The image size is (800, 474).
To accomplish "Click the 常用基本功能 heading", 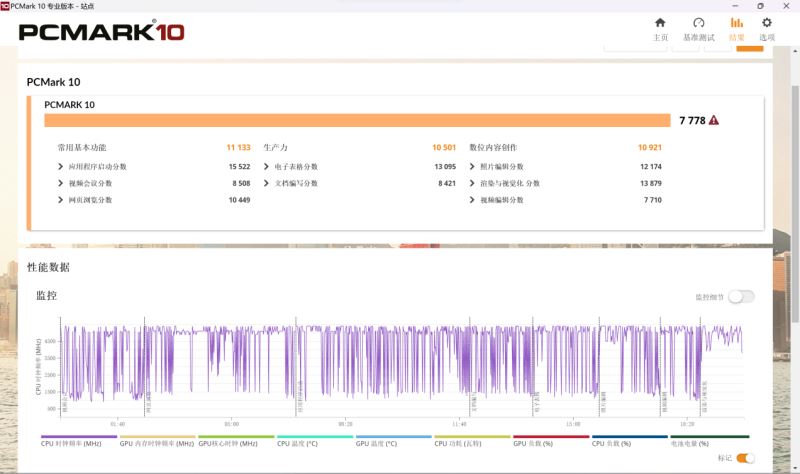I will tap(82, 147).
